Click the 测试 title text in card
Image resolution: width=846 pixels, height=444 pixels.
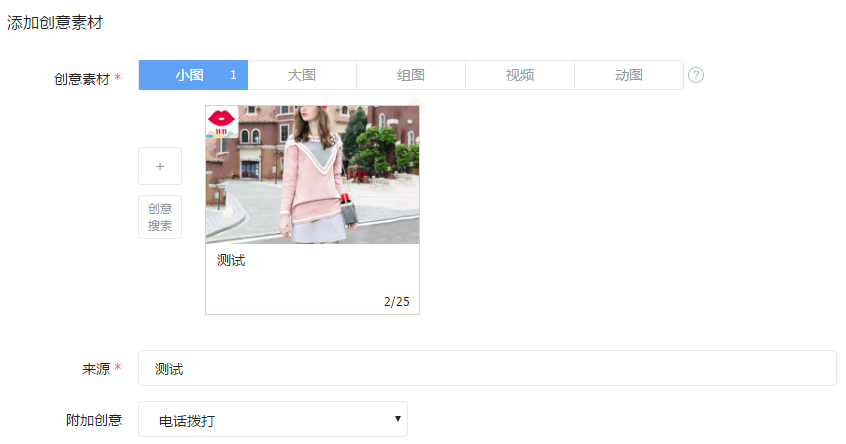231,261
